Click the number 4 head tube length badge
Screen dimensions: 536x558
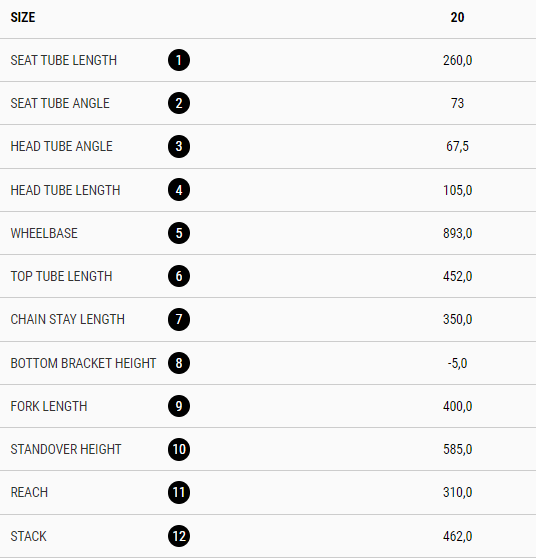(179, 190)
